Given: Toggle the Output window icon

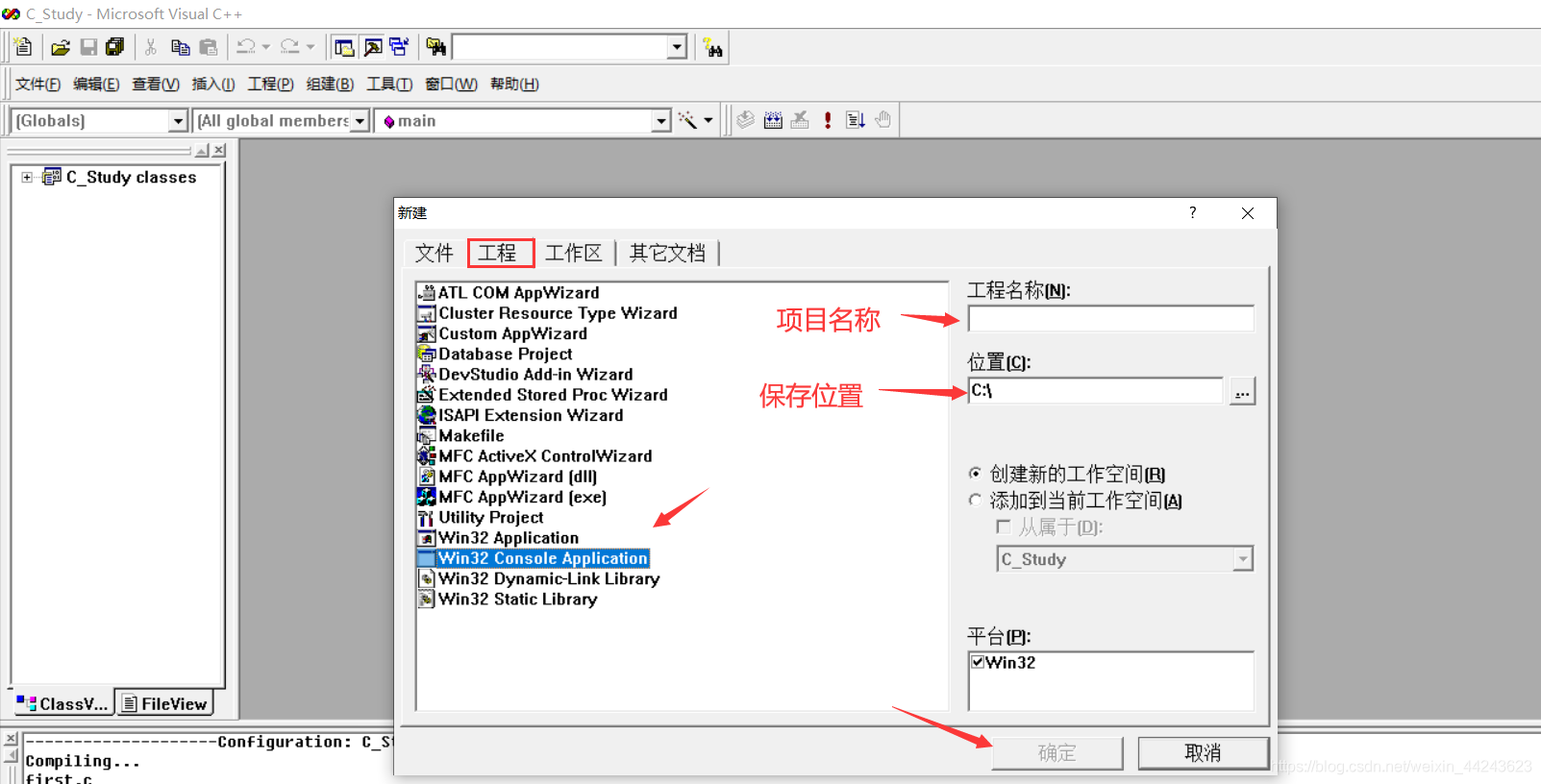Looking at the screenshot, I should coord(373,47).
